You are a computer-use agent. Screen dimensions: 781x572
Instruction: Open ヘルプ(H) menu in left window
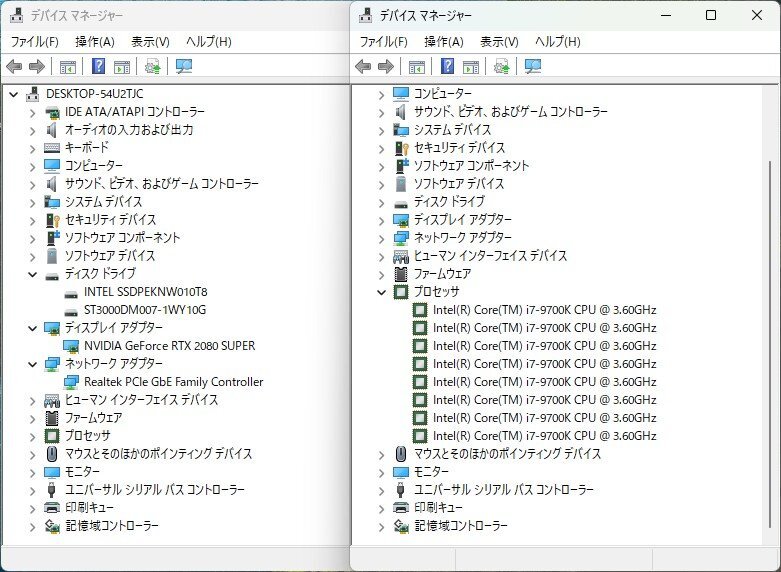click(209, 42)
